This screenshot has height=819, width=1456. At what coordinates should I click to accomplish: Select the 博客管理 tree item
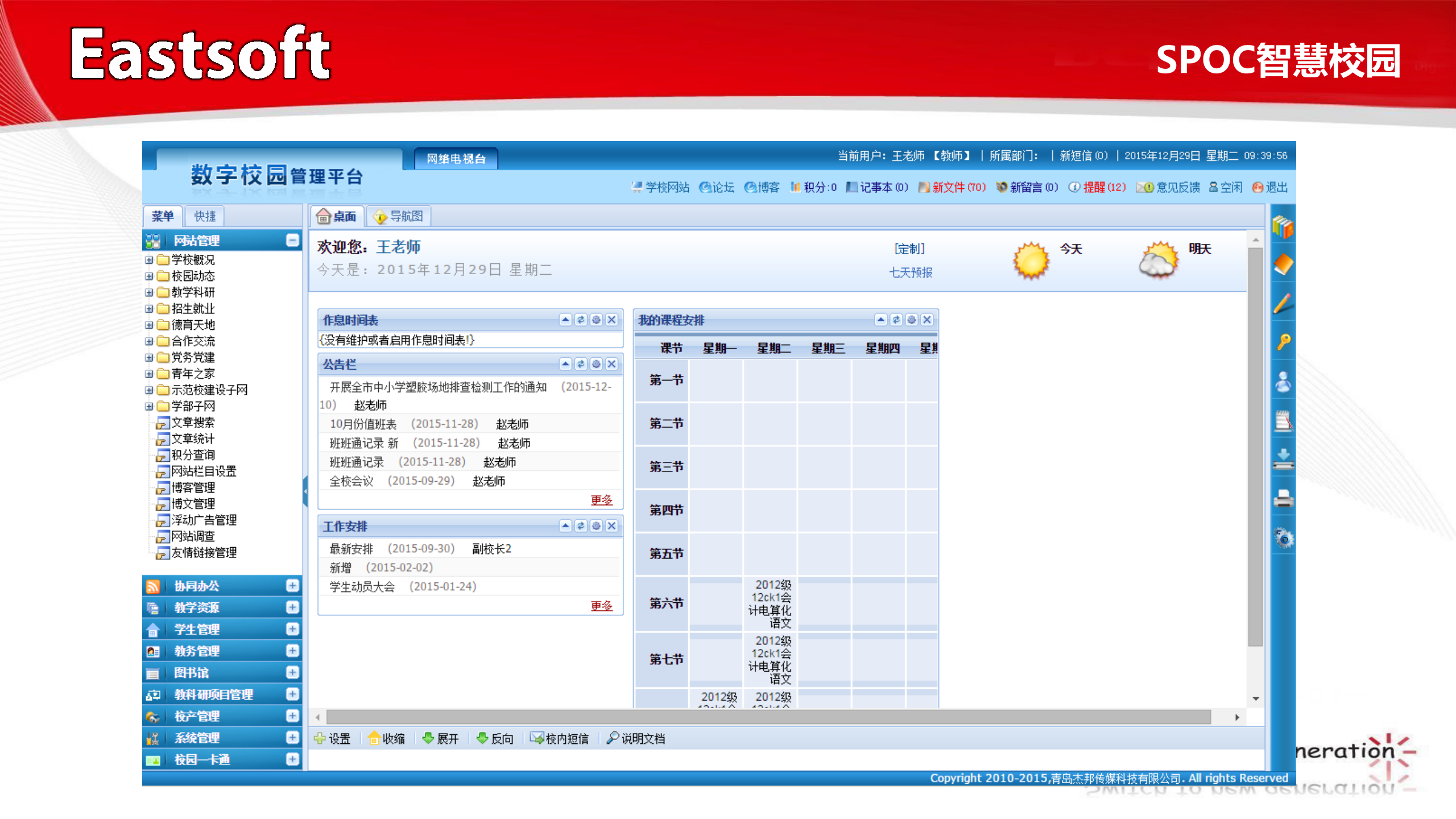tap(193, 487)
